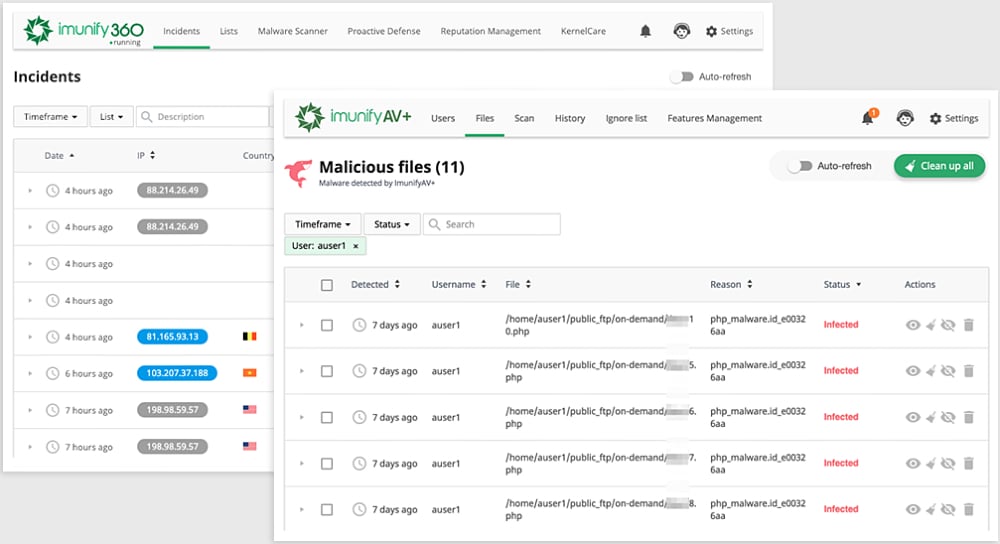Check the box for the 10.php file row
1000x544 pixels.
[327, 325]
